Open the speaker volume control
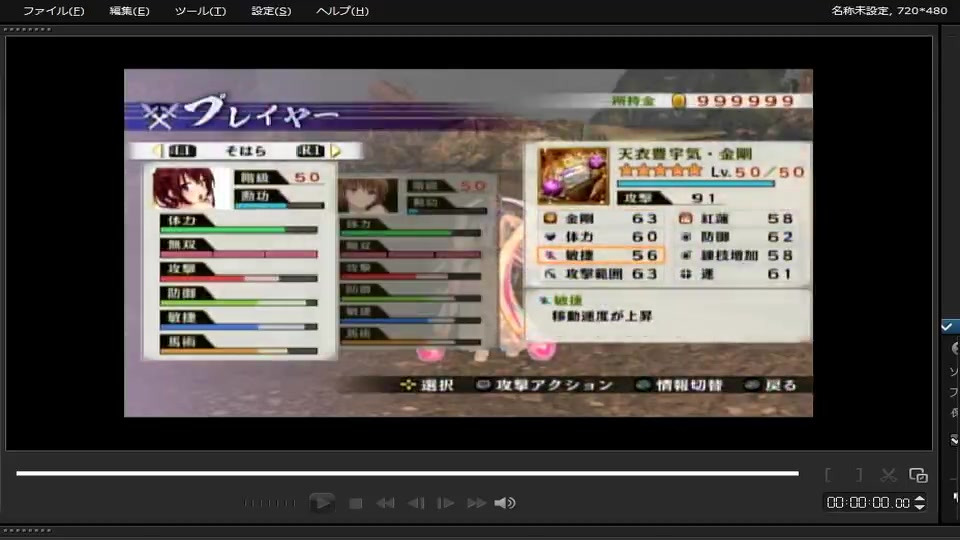 pyautogui.click(x=505, y=503)
